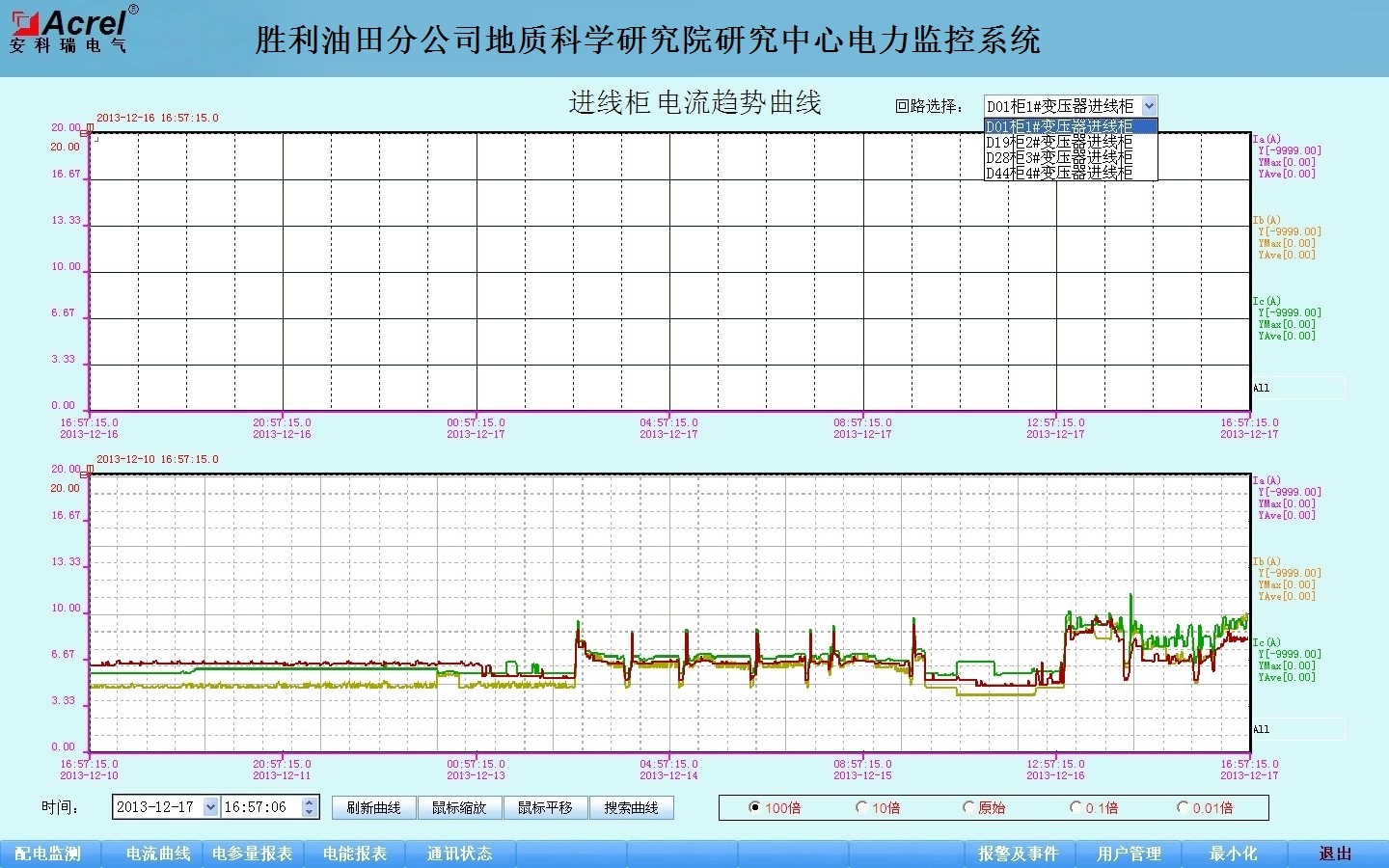
Task: Click the time spinner arrows
Action: pos(309,807)
